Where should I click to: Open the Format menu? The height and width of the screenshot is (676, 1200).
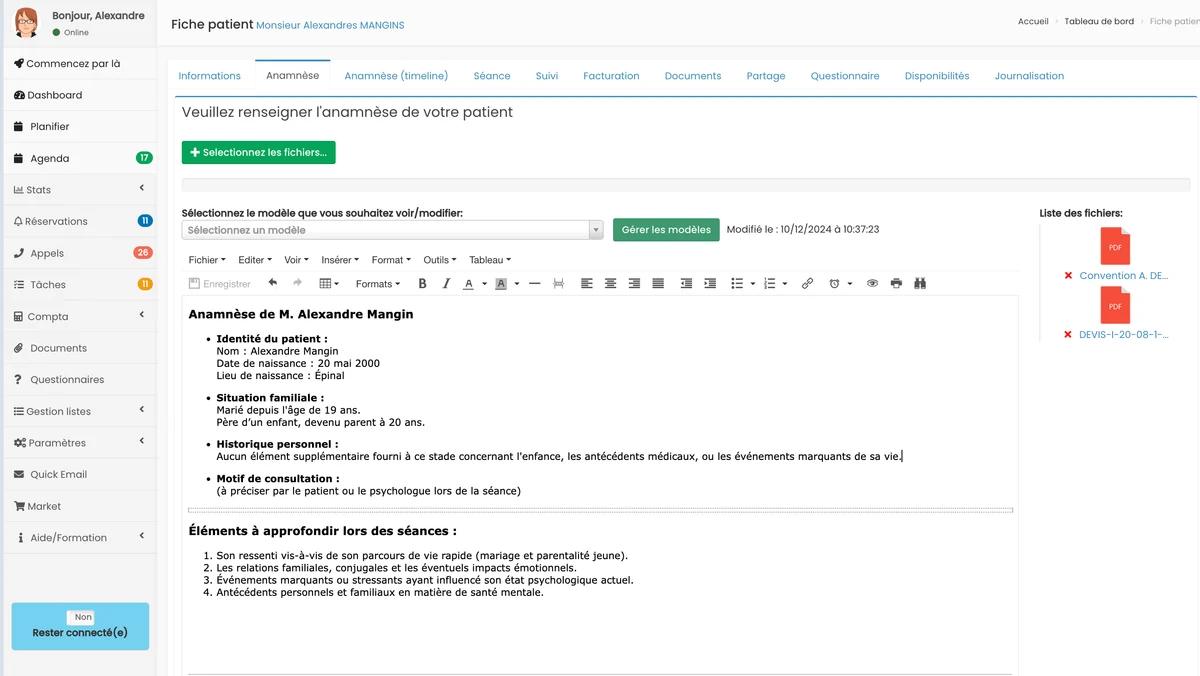click(x=391, y=260)
